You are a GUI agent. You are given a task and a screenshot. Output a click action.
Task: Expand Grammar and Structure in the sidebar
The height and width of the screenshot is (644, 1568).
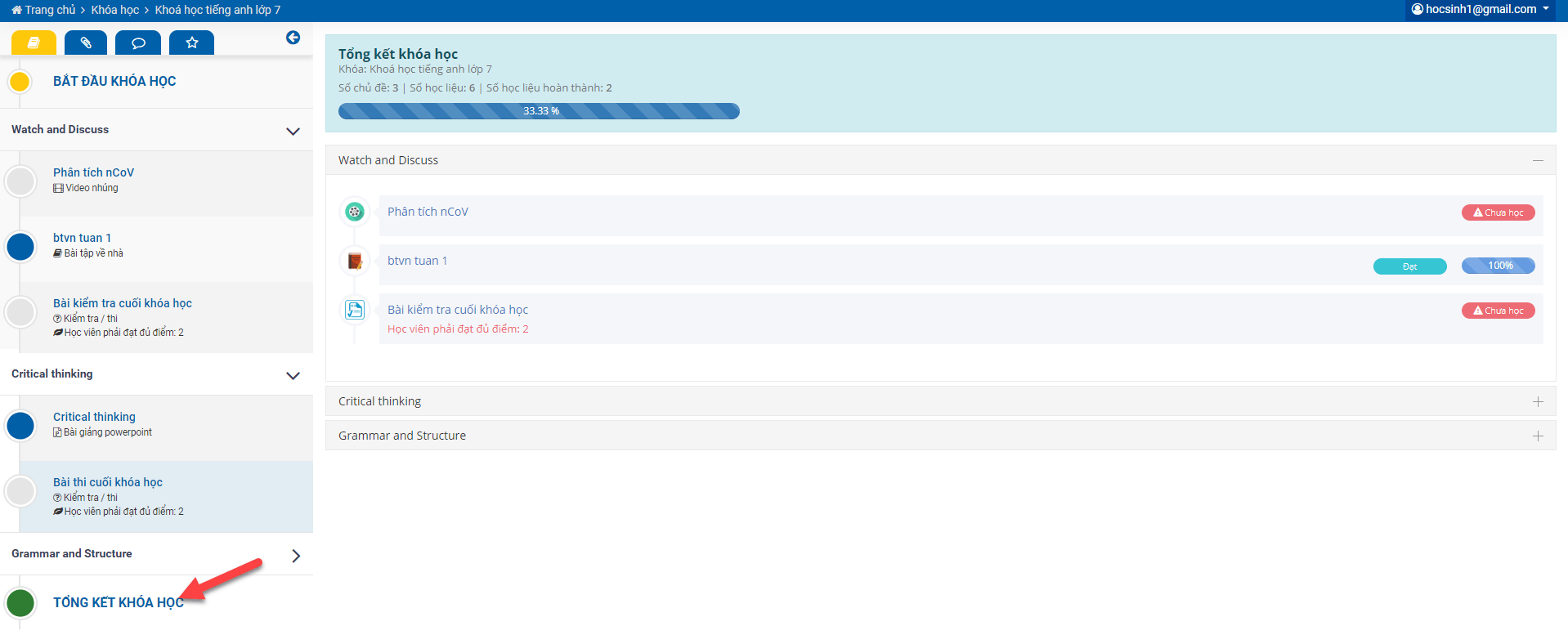pyautogui.click(x=295, y=556)
